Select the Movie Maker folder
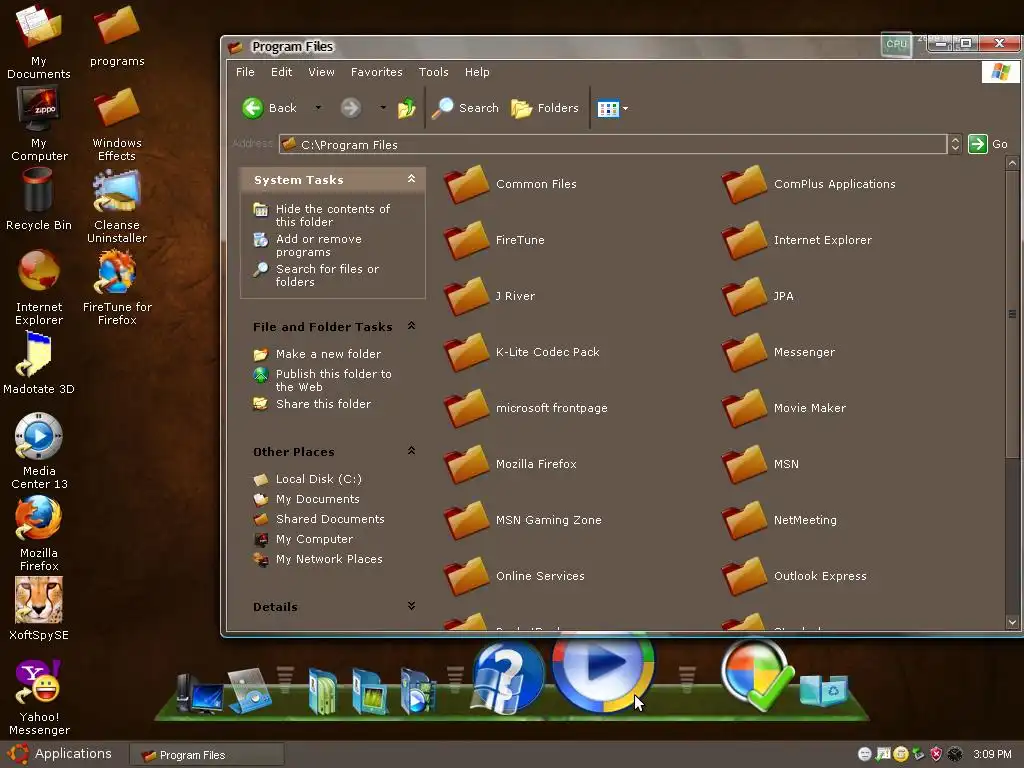Screen dimensions: 1024x768 784,408
